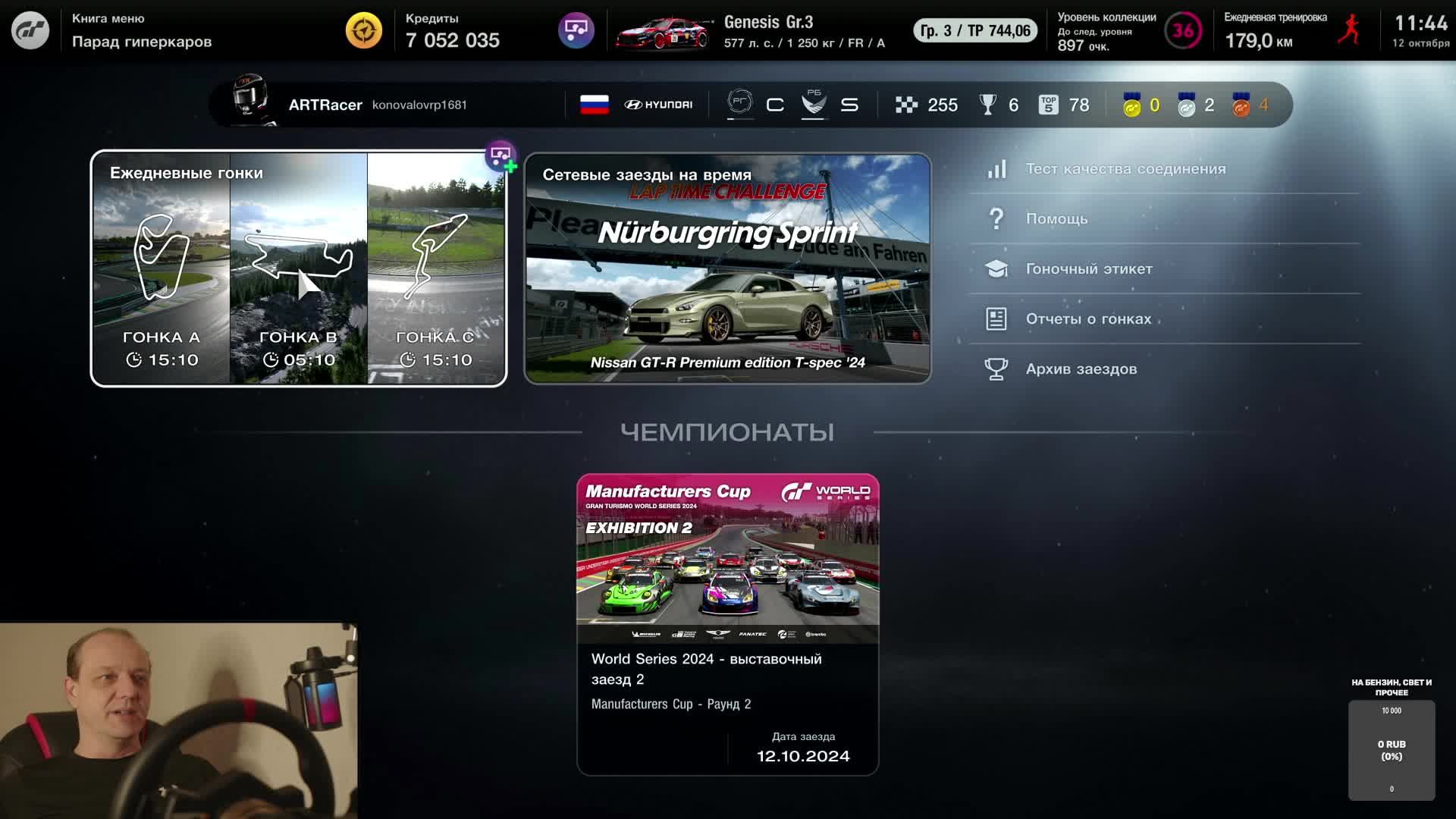1456x819 pixels.
Task: Click the daily workout running figure icon
Action: coord(1353,30)
